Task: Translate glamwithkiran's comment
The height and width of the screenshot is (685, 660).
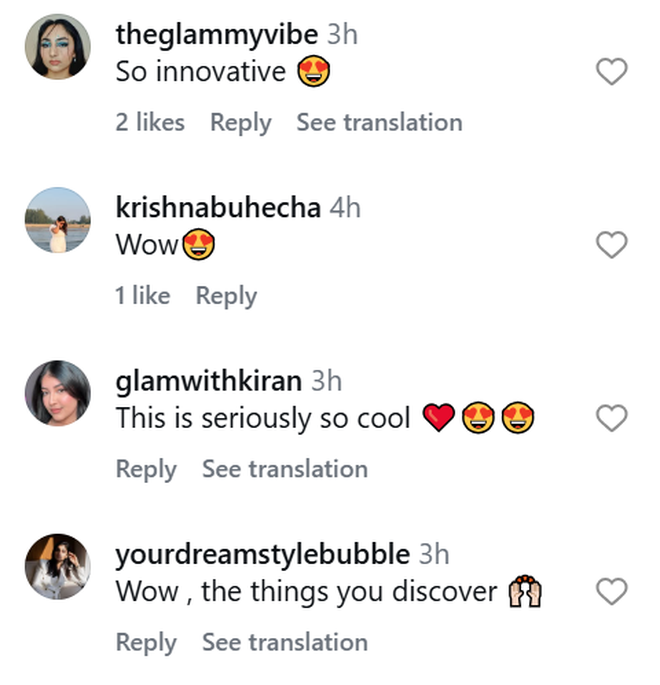Action: [x=285, y=469]
